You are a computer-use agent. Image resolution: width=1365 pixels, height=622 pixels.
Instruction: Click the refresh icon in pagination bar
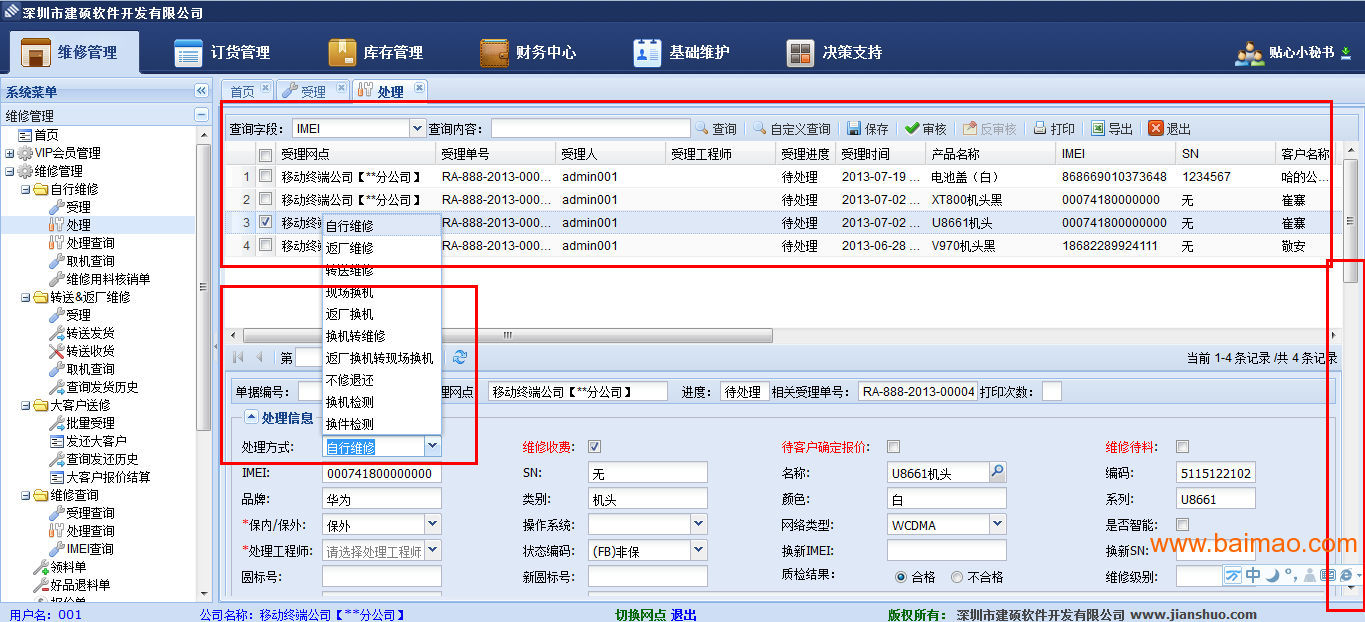[x=460, y=357]
